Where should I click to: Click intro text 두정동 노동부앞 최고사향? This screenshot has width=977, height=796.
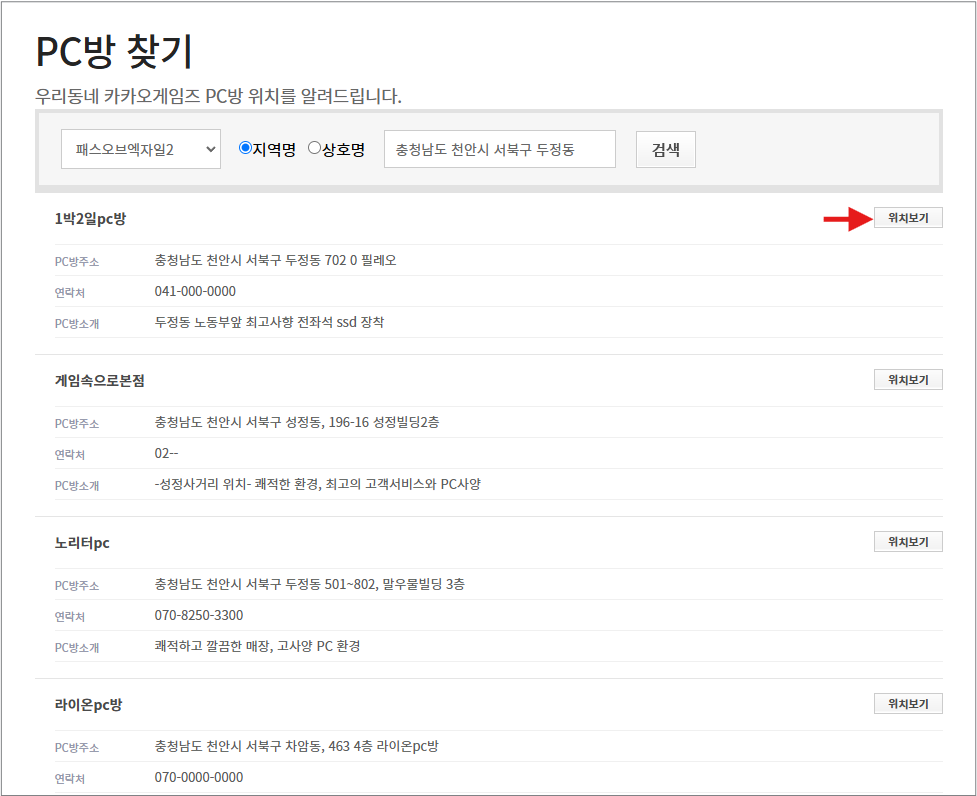click(269, 322)
